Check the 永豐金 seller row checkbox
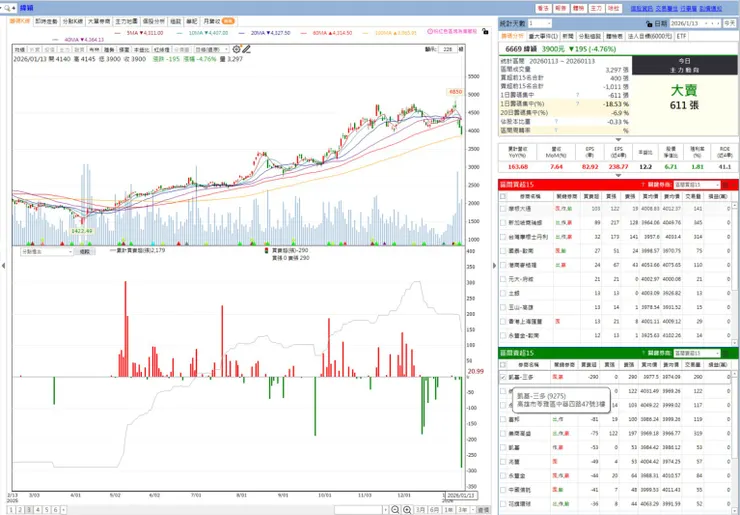This screenshot has height=515, width=740. 503,476
